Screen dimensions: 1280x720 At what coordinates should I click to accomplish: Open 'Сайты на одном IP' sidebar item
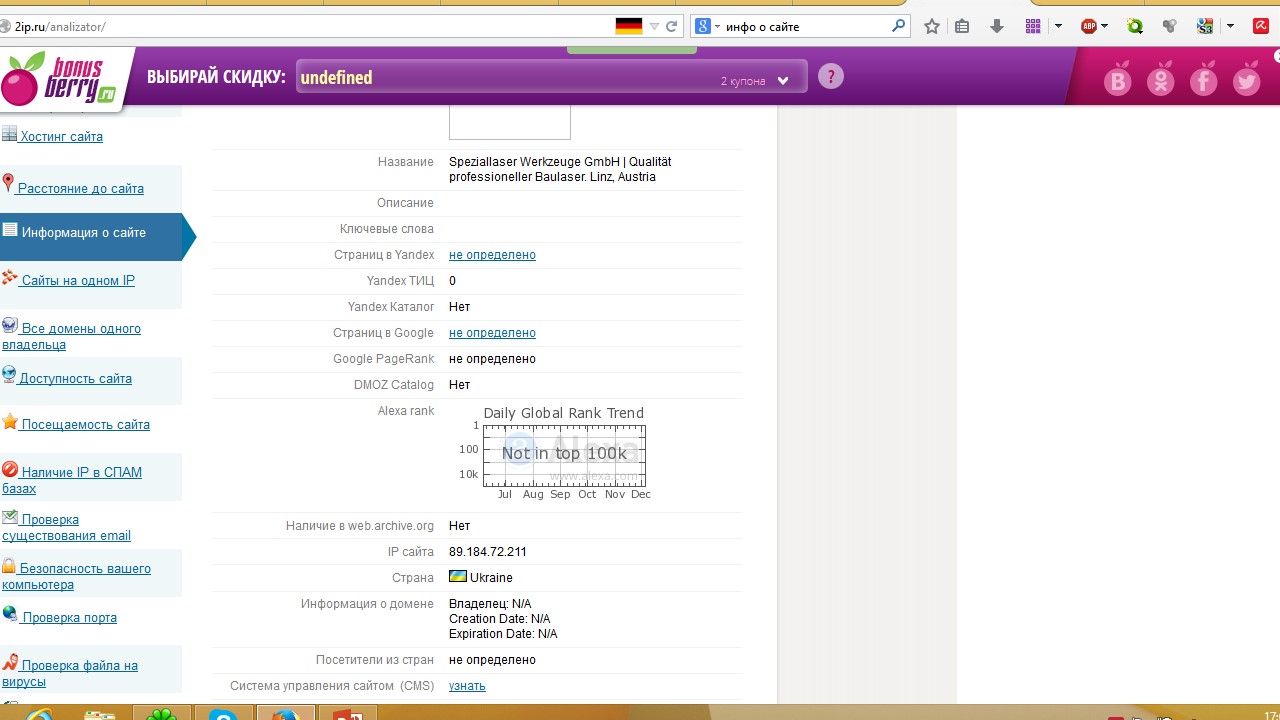[x=77, y=280]
